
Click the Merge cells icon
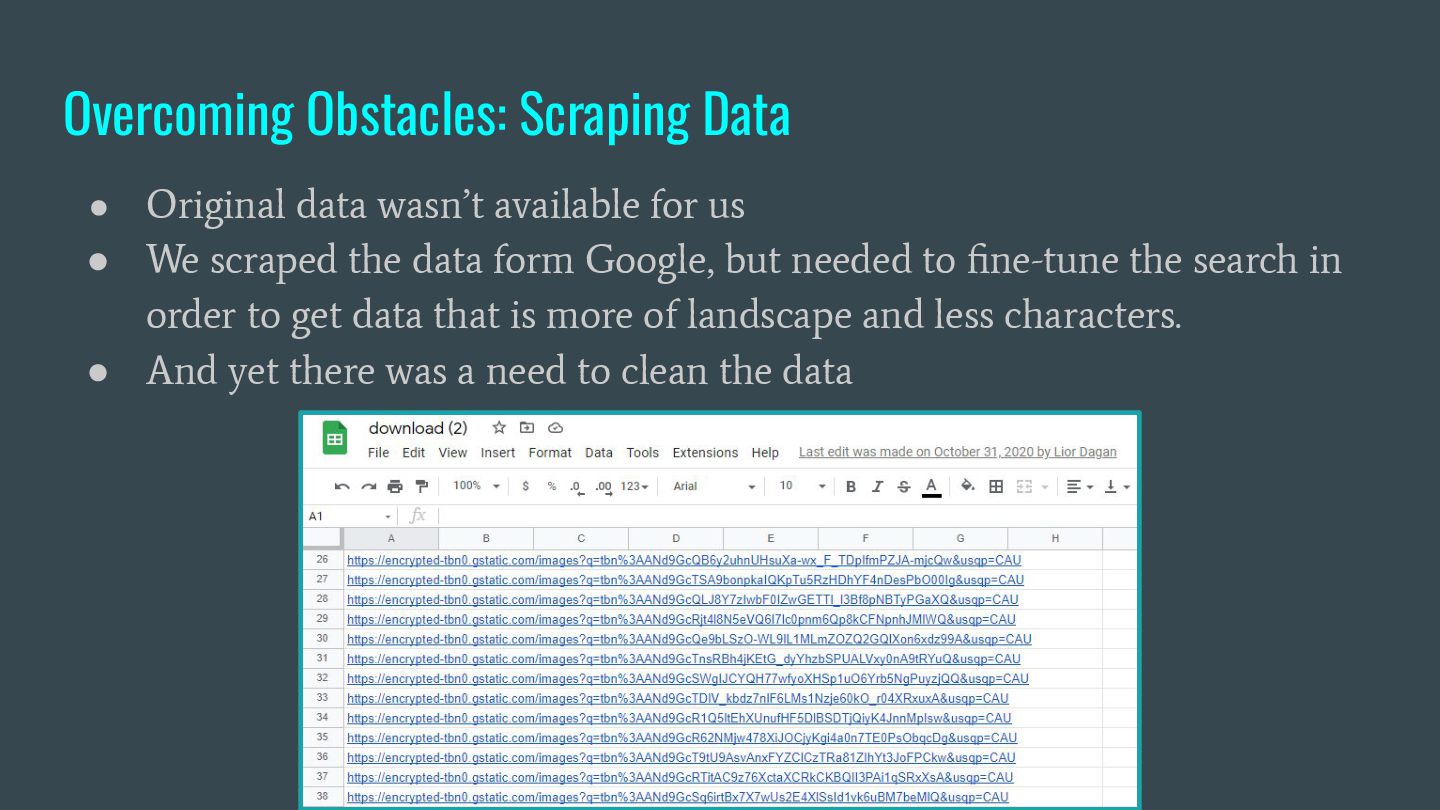click(1024, 486)
